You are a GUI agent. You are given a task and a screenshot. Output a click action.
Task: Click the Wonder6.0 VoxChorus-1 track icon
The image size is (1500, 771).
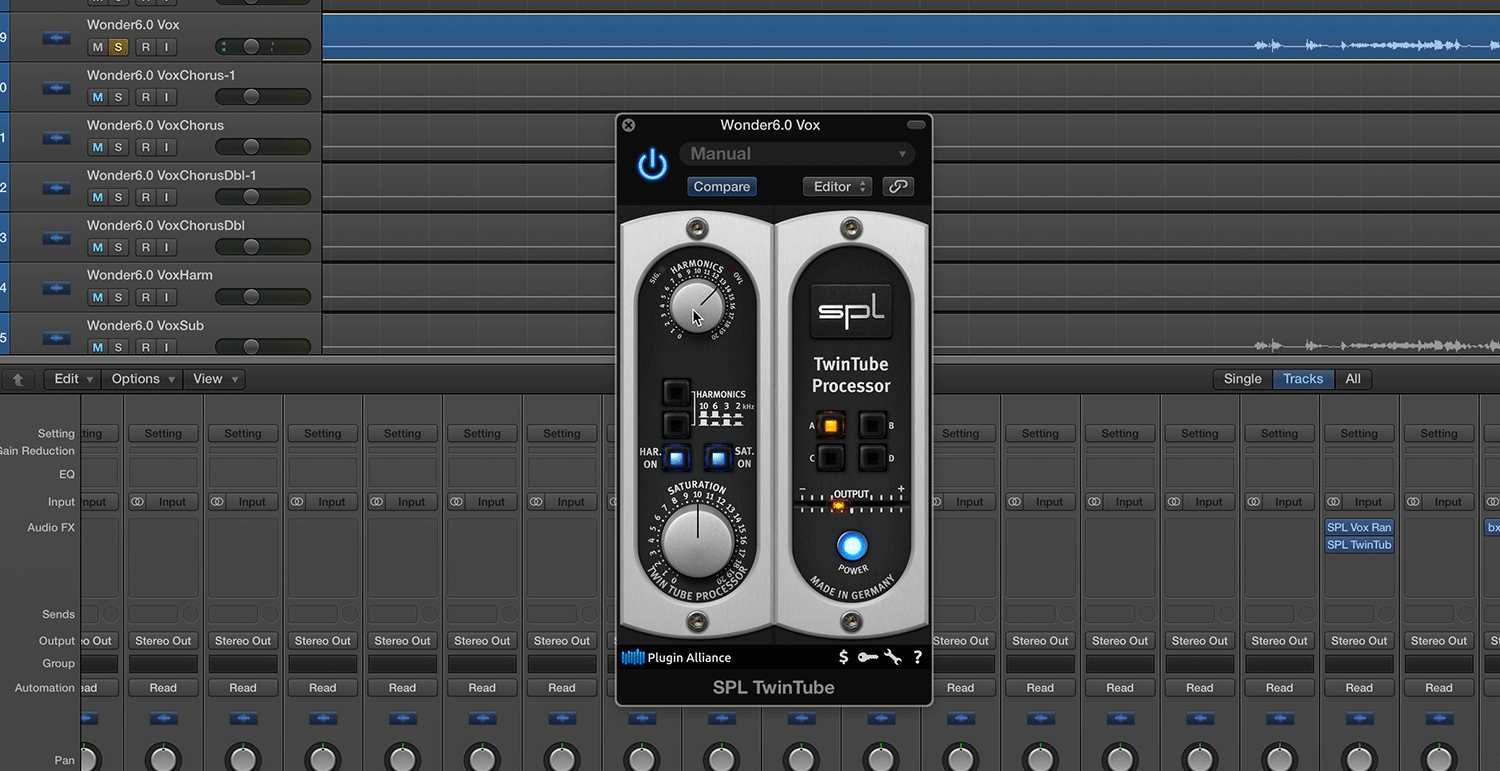pyautogui.click(x=56, y=89)
